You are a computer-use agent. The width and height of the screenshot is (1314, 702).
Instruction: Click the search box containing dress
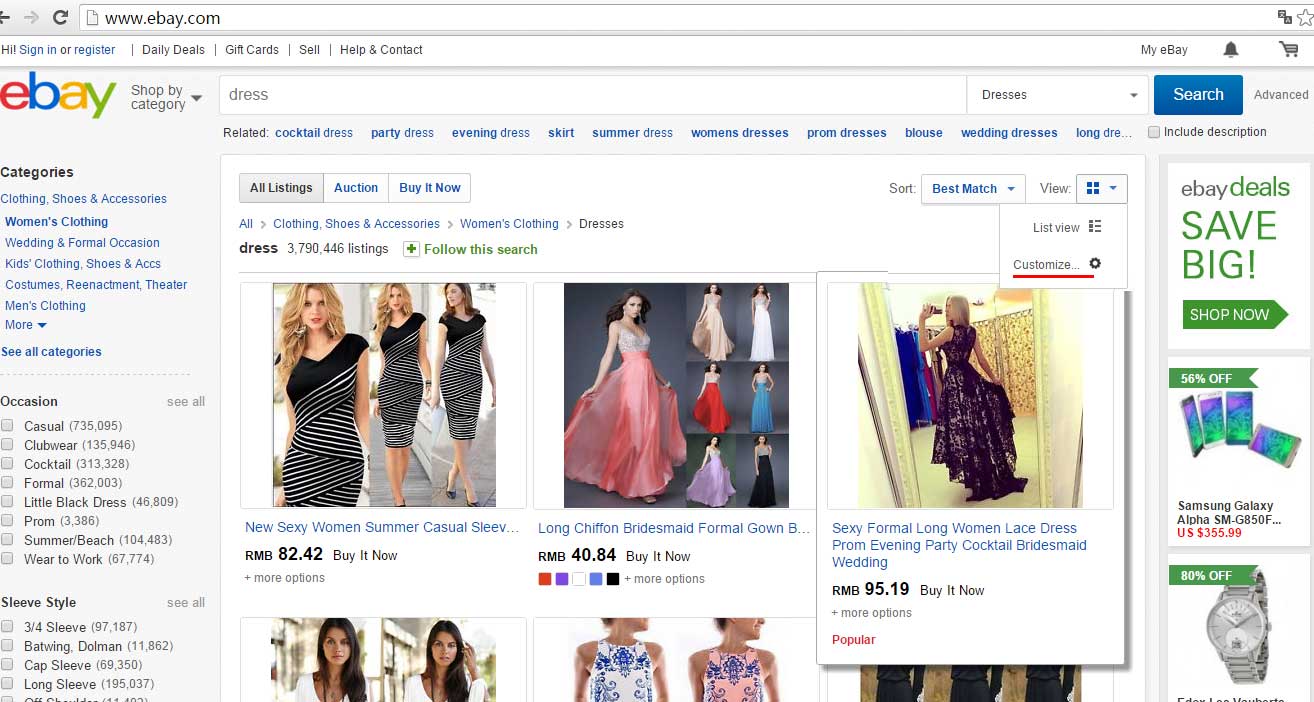click(593, 95)
